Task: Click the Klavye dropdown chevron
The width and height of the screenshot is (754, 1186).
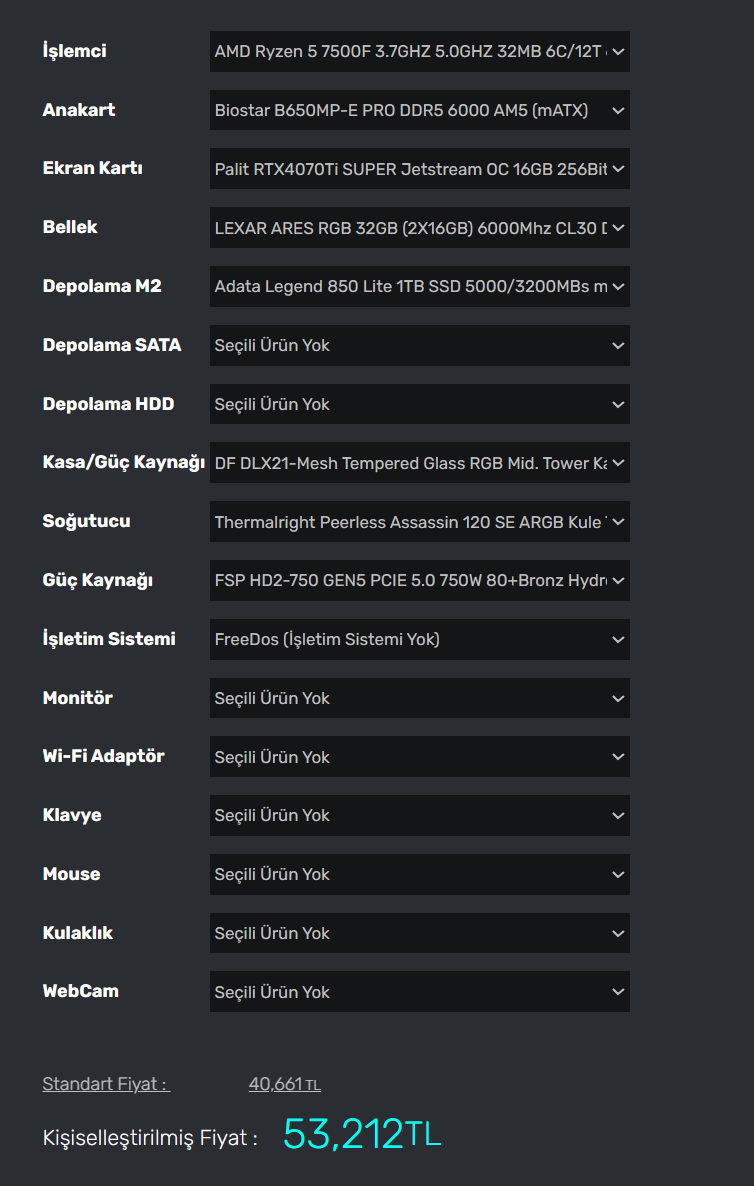Action: (x=618, y=816)
